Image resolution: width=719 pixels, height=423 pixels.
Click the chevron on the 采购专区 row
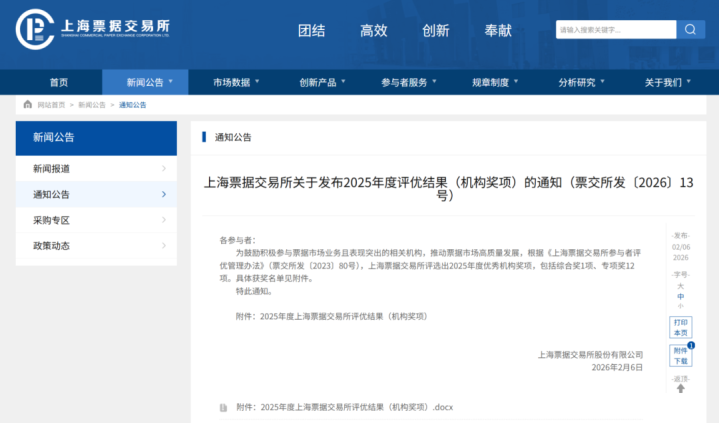pyautogui.click(x=164, y=220)
